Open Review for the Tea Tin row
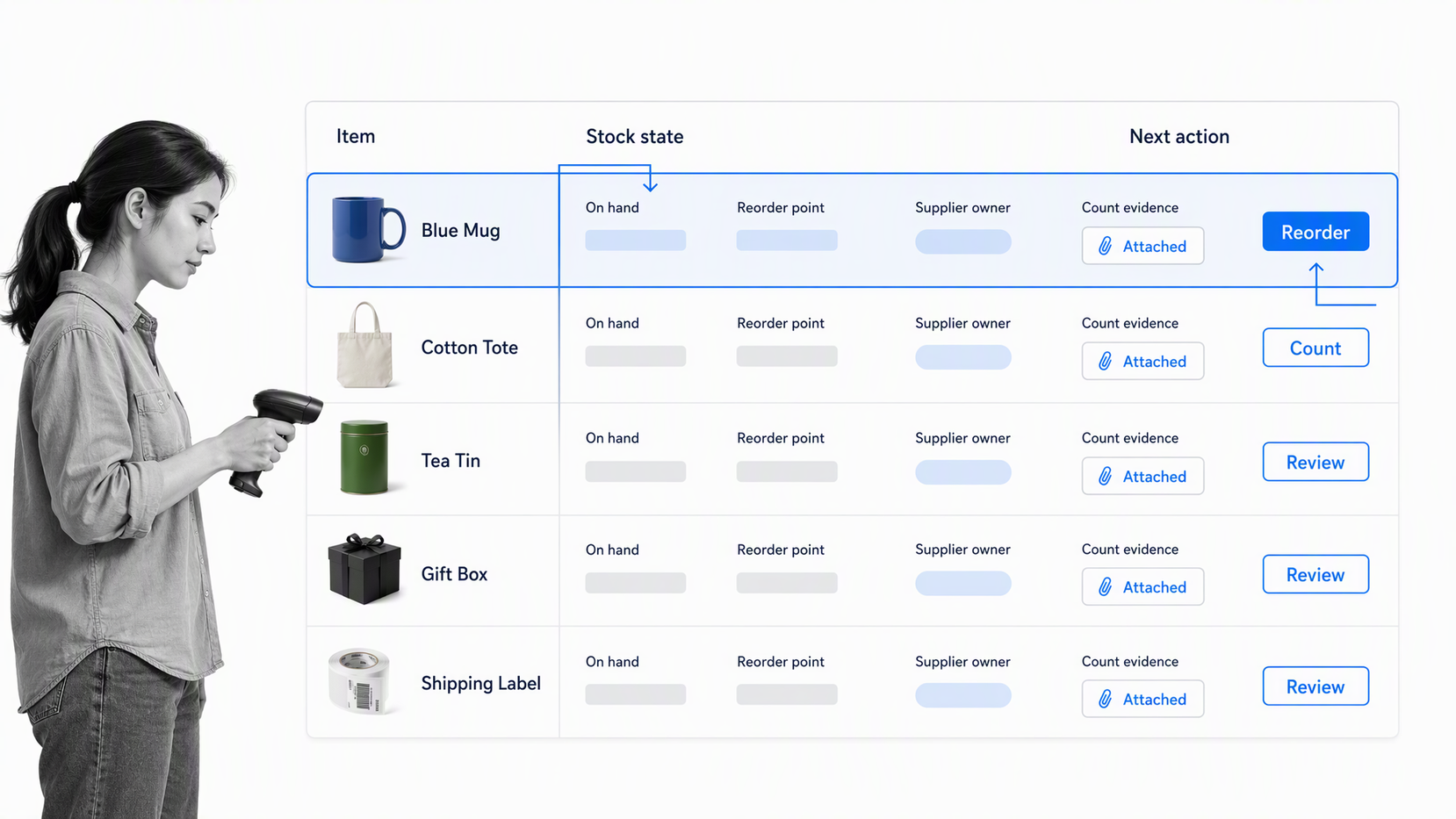The height and width of the screenshot is (819, 1456). tap(1315, 462)
